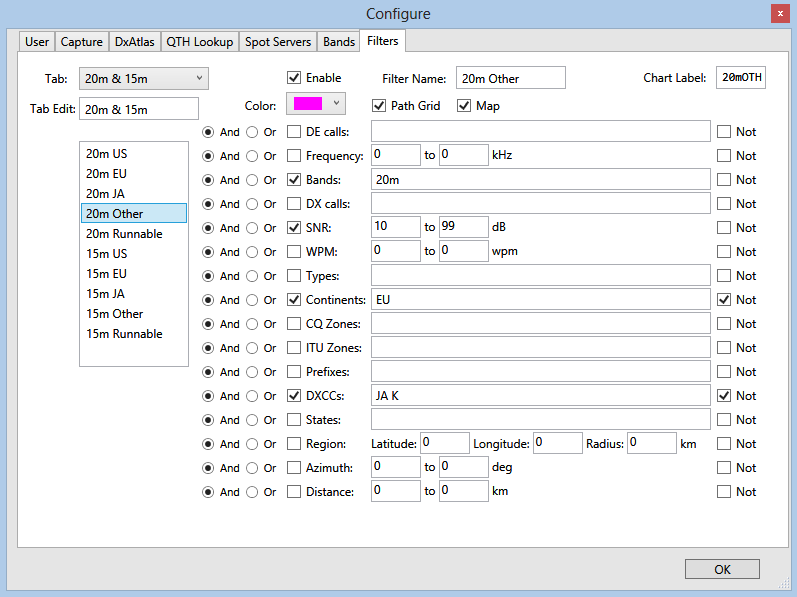Go to QTH Lookup tab

pos(200,42)
